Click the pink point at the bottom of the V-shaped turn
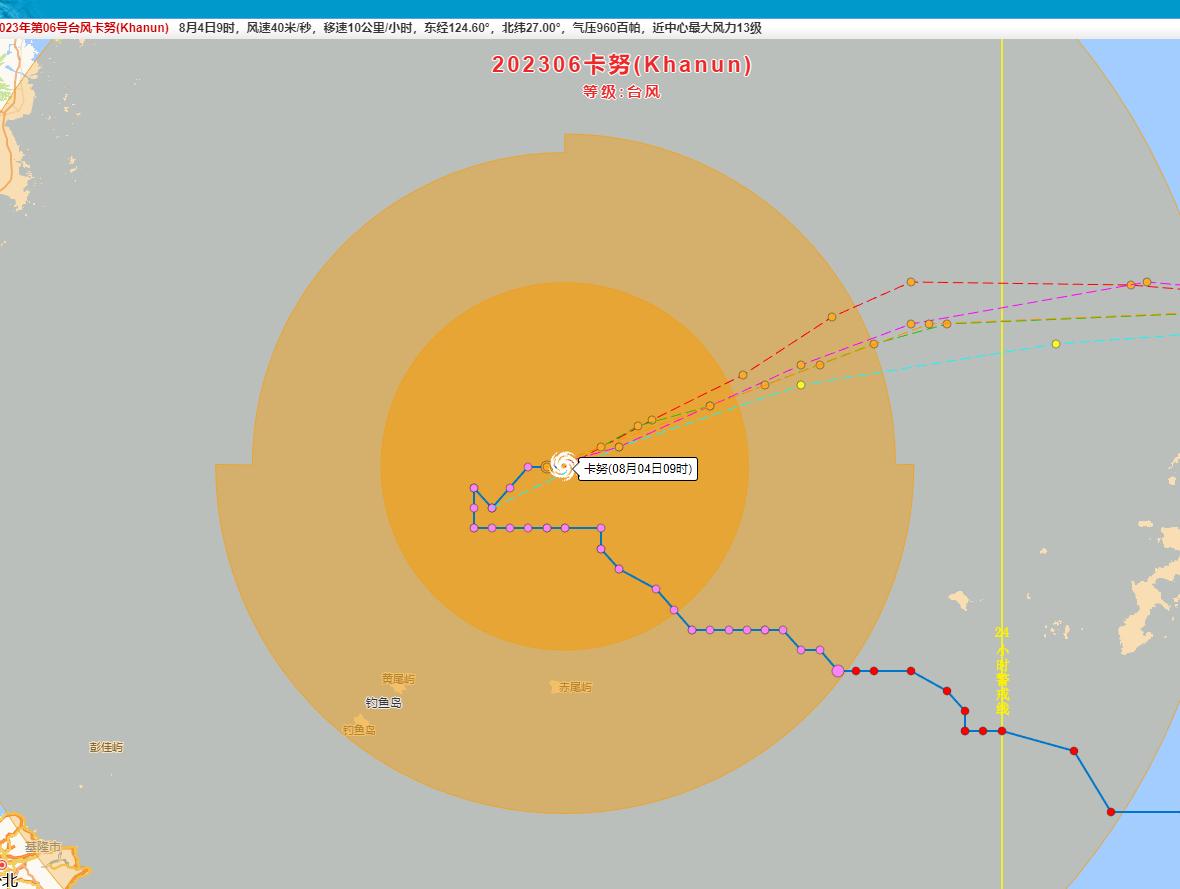This screenshot has width=1180, height=889. [491, 508]
